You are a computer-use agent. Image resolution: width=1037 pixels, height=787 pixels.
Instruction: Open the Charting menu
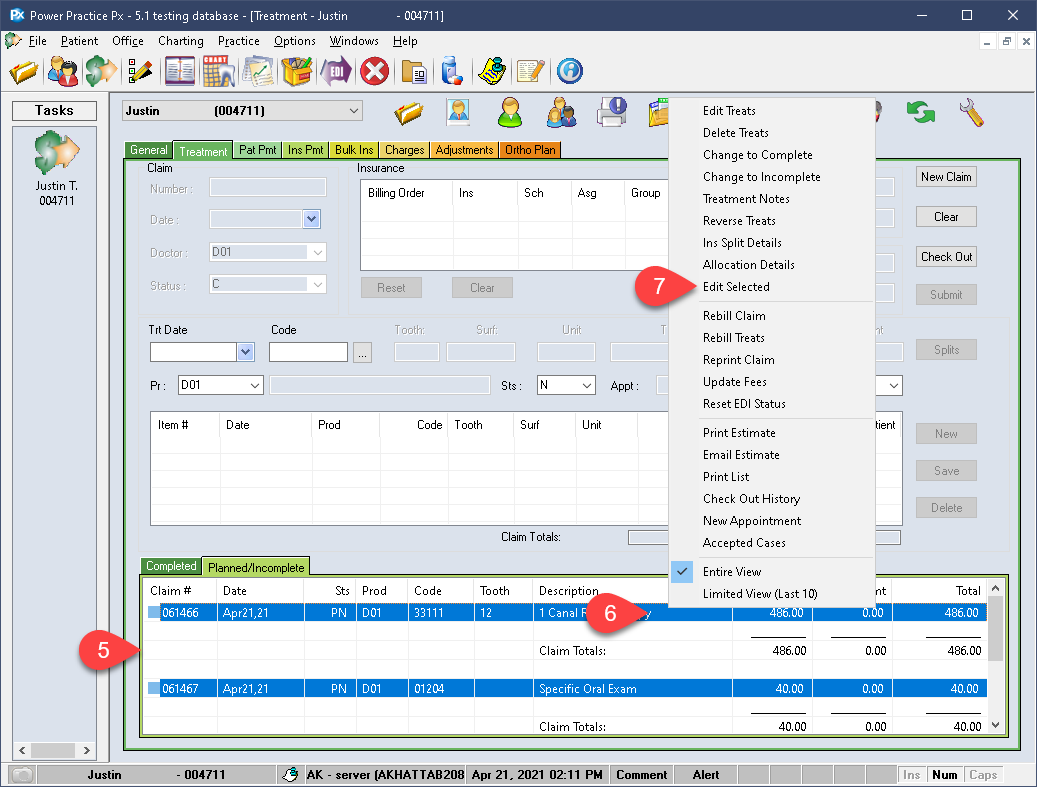pos(181,41)
